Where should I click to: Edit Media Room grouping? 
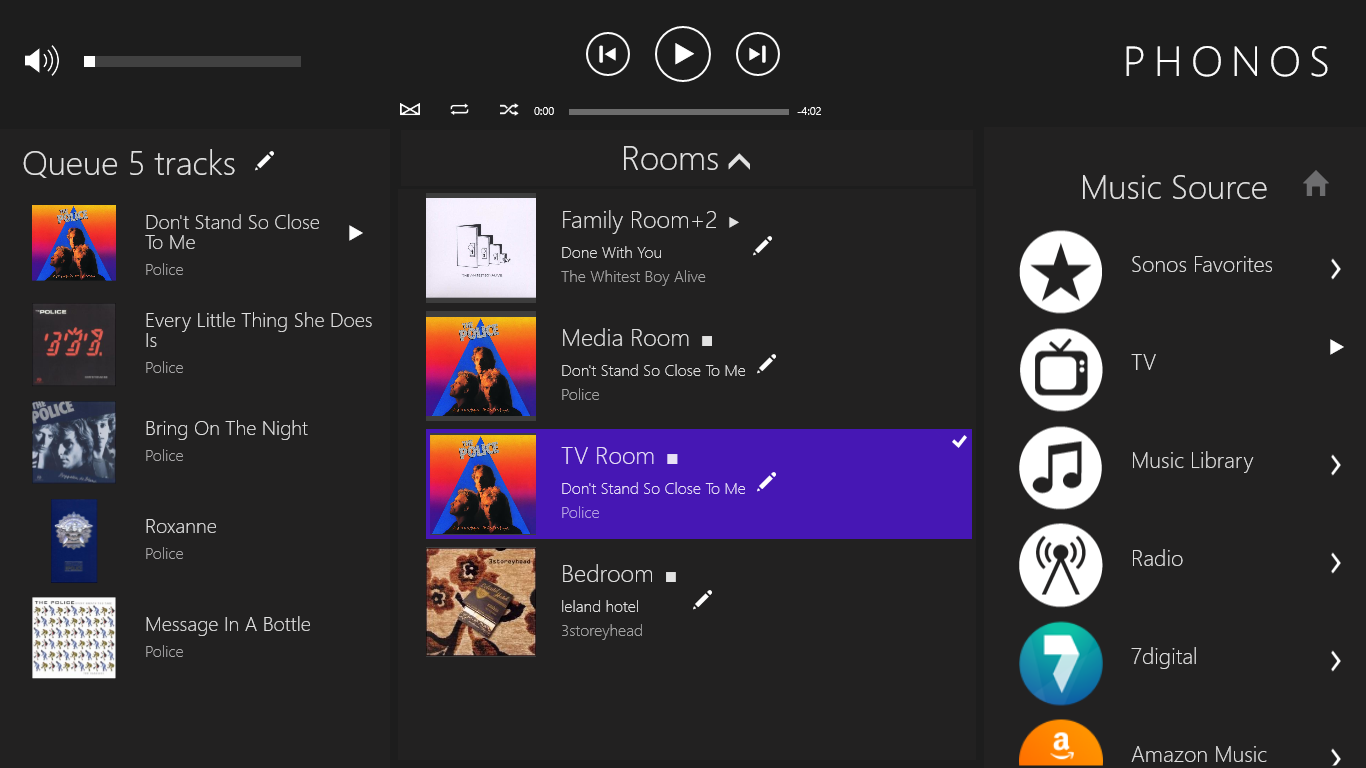766,364
